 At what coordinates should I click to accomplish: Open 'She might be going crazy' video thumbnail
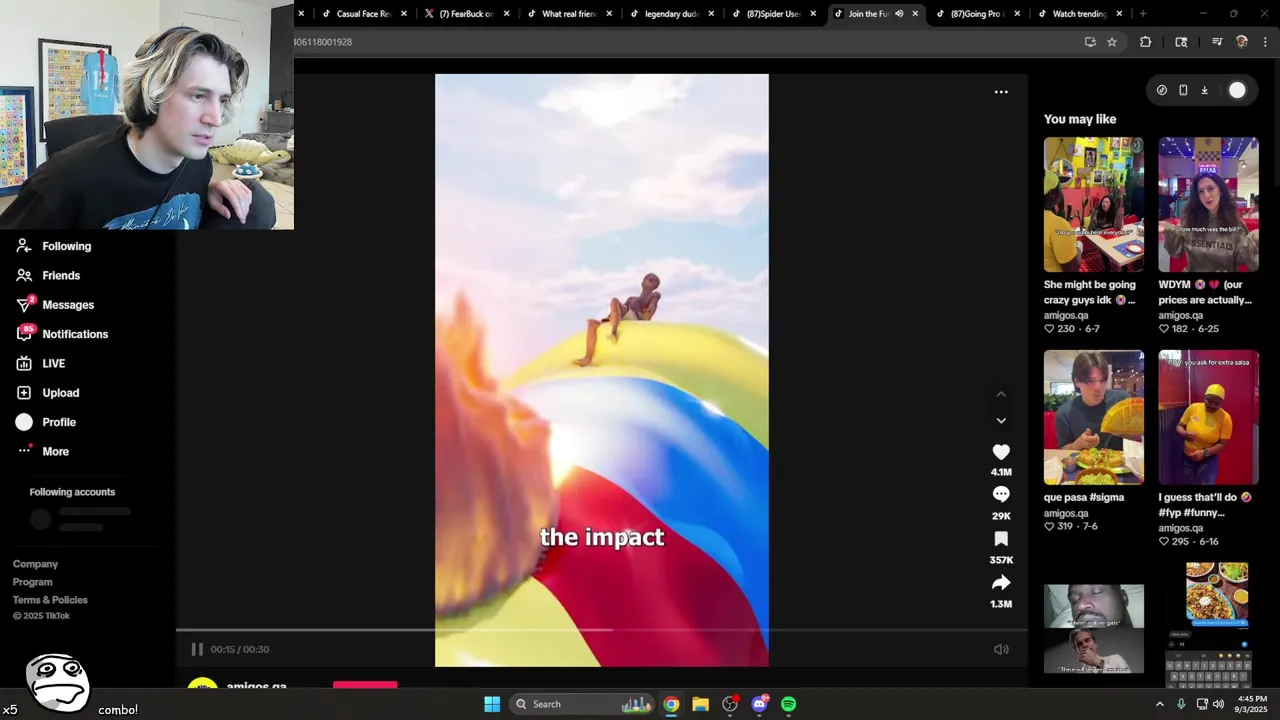[1093, 205]
